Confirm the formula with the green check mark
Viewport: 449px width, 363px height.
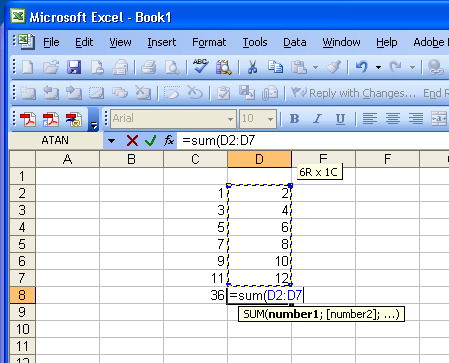(151, 141)
